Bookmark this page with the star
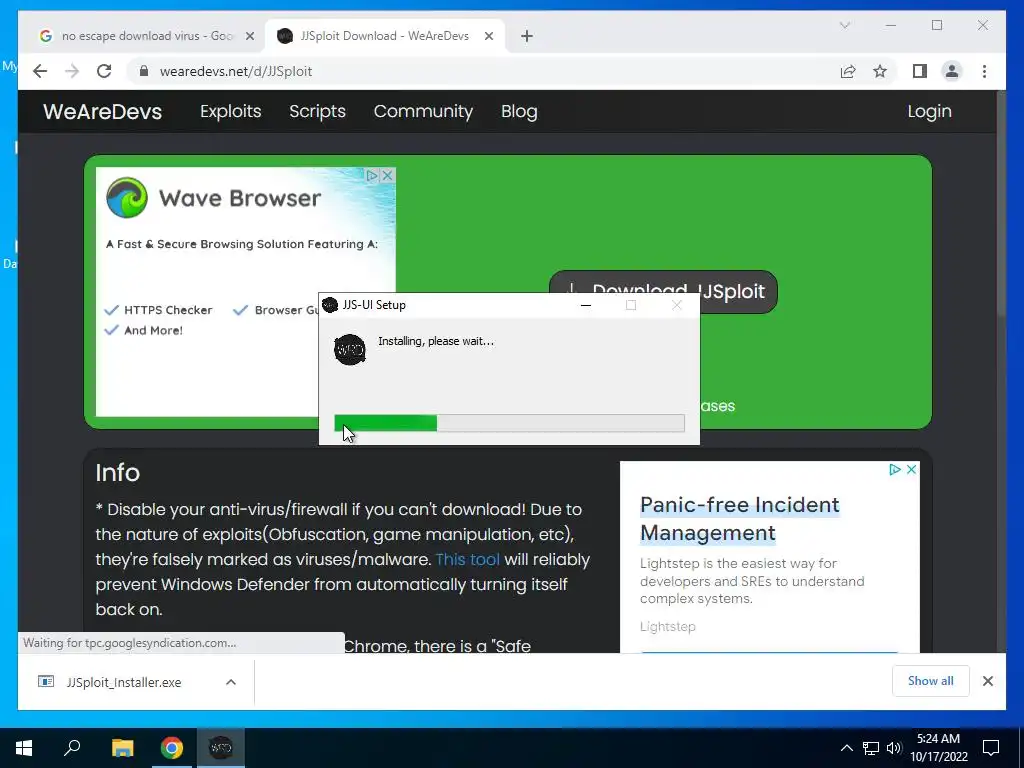This screenshot has height=768, width=1024. tap(880, 71)
